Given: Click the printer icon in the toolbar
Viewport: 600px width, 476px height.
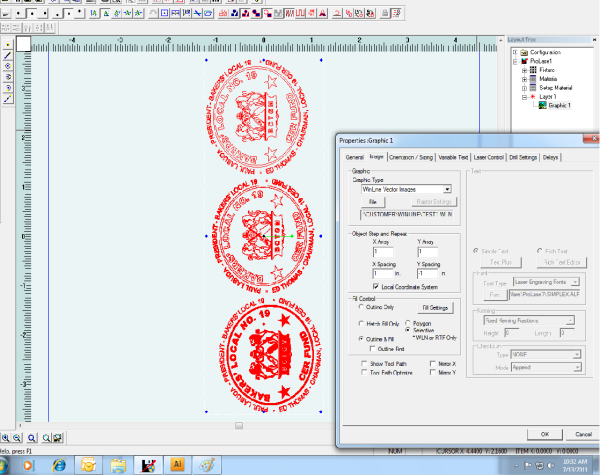Looking at the screenshot, I should coord(385,13).
